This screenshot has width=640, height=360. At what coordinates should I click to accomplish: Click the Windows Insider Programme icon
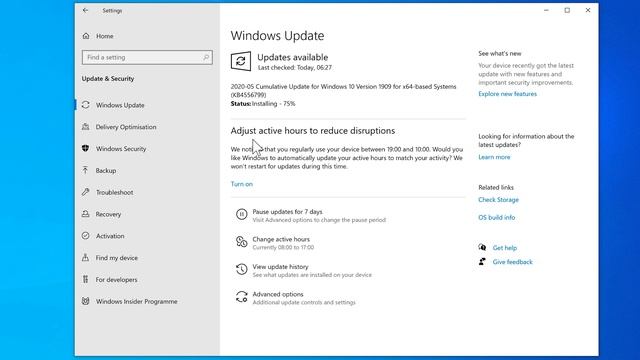pos(85,301)
